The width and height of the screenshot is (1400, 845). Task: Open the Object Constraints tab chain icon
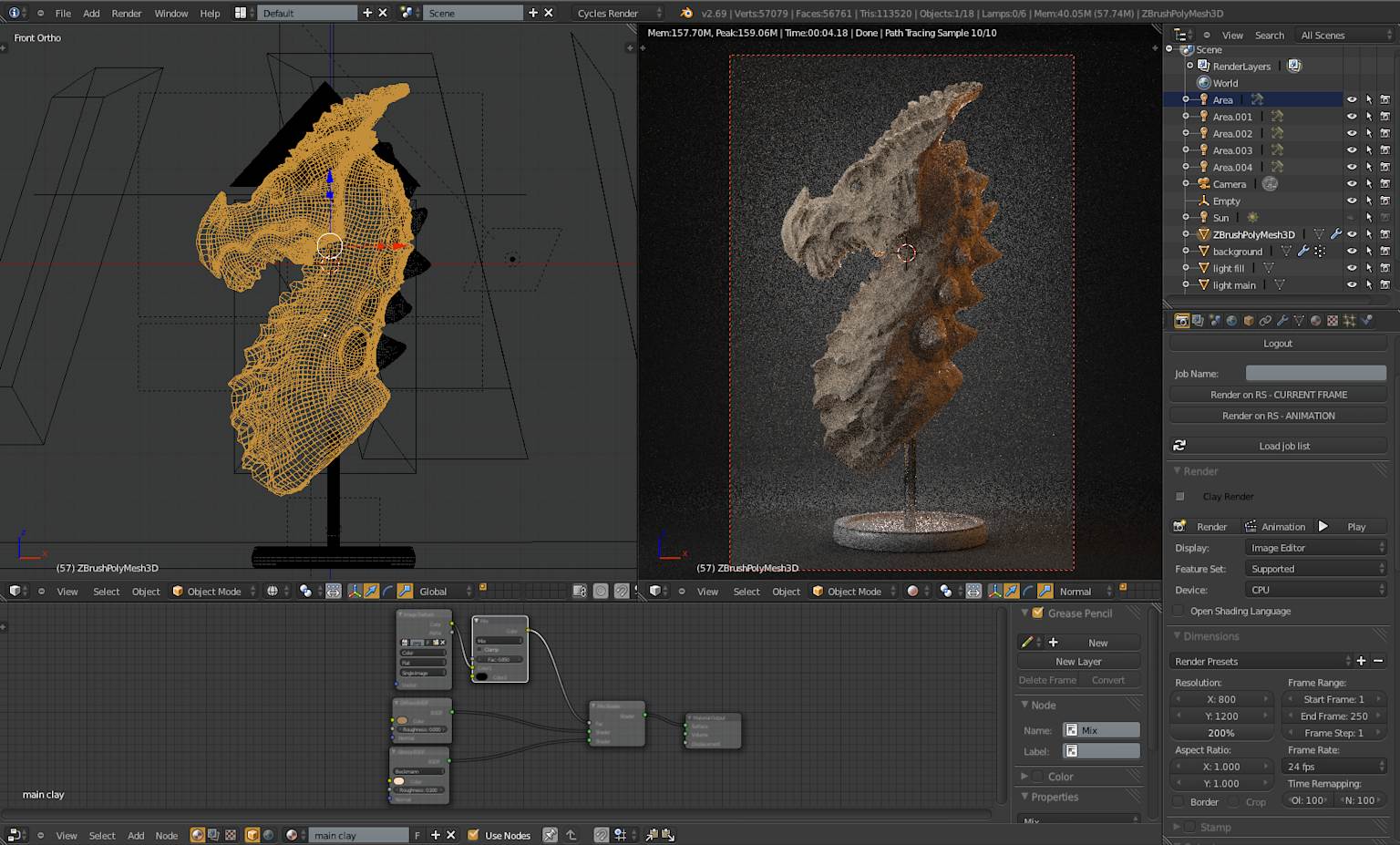1265,321
